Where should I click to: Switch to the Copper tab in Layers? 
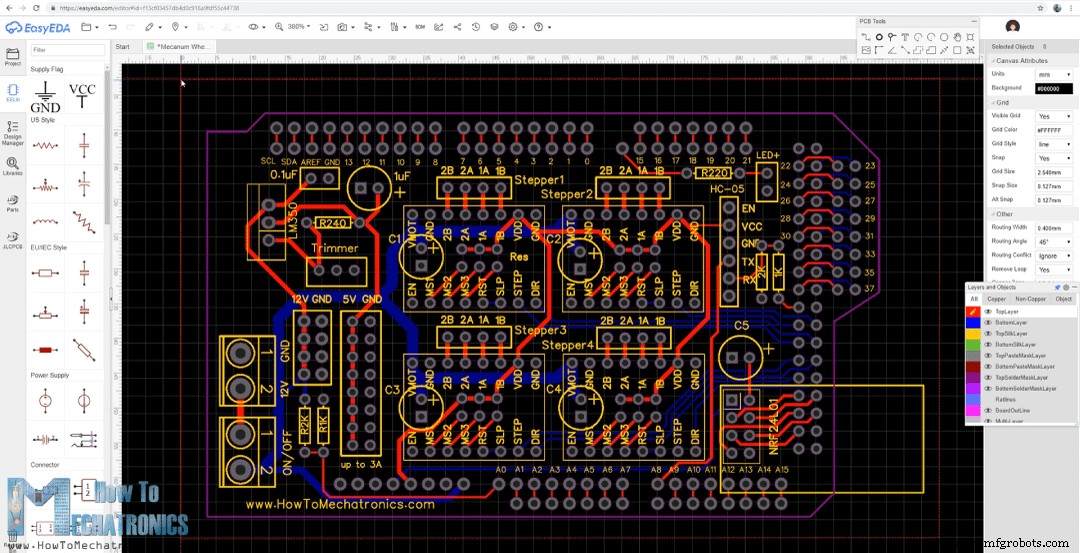click(996, 299)
